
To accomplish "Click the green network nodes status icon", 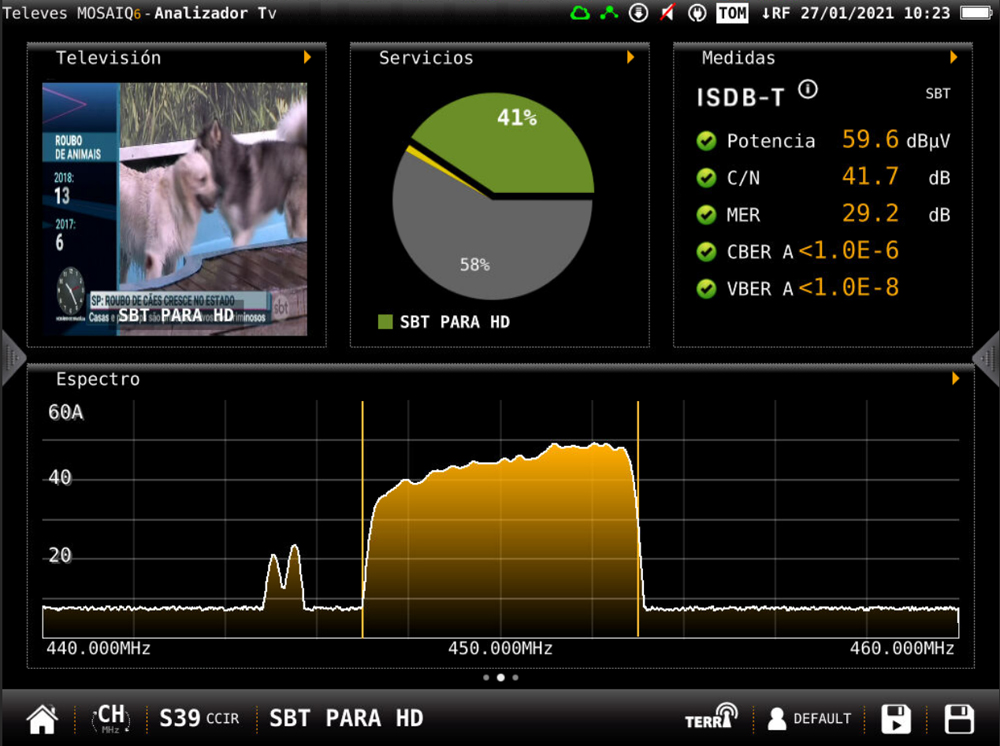I will [609, 12].
